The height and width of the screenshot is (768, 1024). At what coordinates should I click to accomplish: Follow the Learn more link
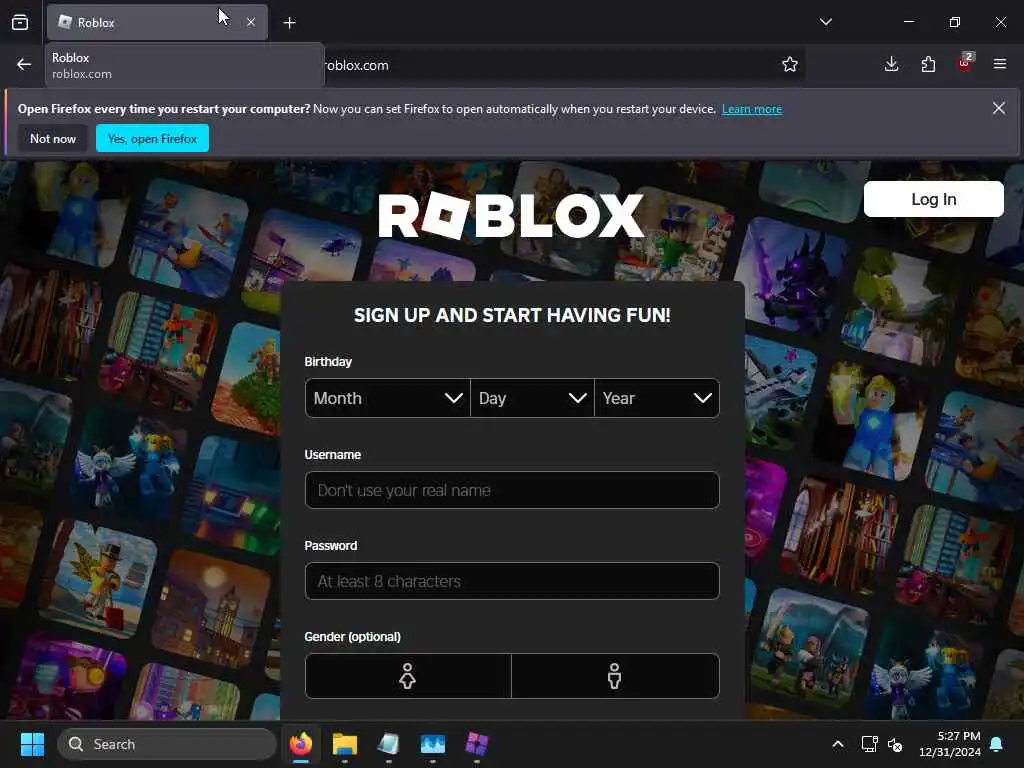[x=752, y=109]
